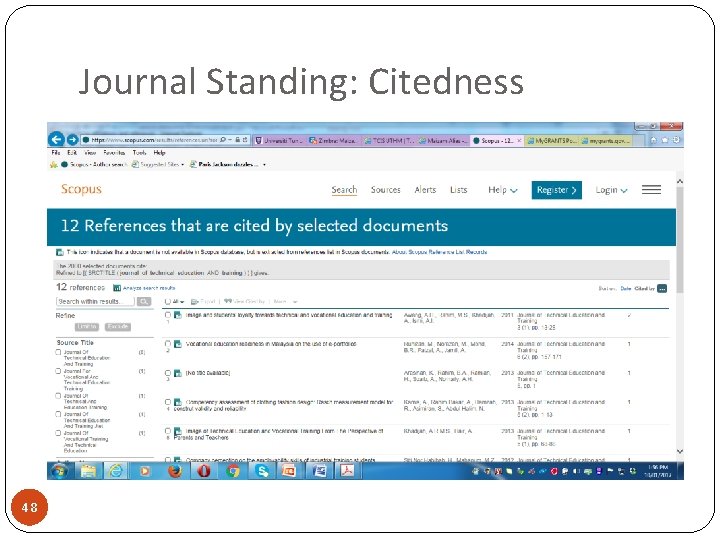Launch Opera from the taskbar
The height and width of the screenshot is (540, 720).
pyautogui.click(x=204, y=471)
